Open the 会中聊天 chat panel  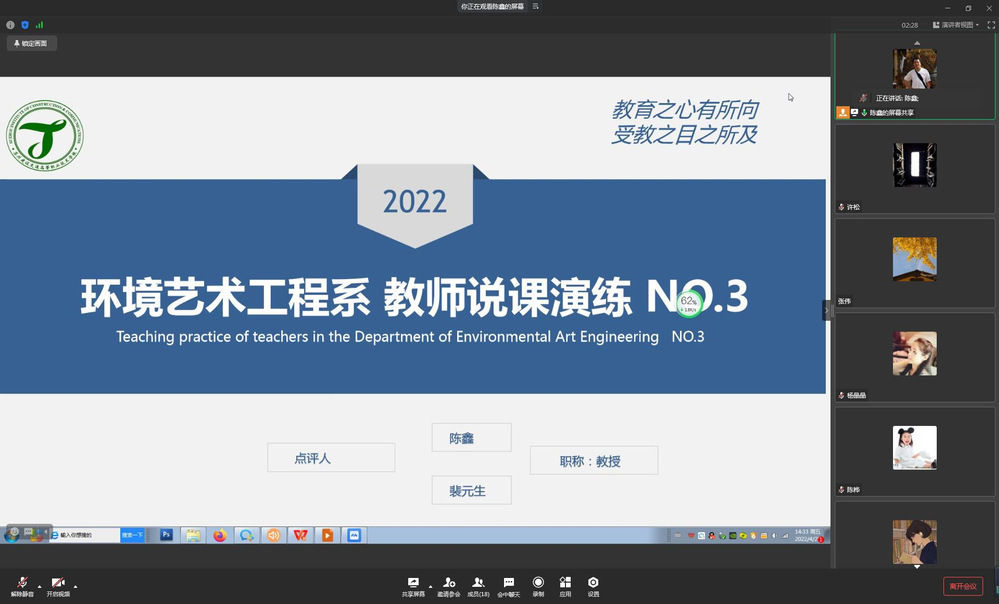click(x=509, y=586)
